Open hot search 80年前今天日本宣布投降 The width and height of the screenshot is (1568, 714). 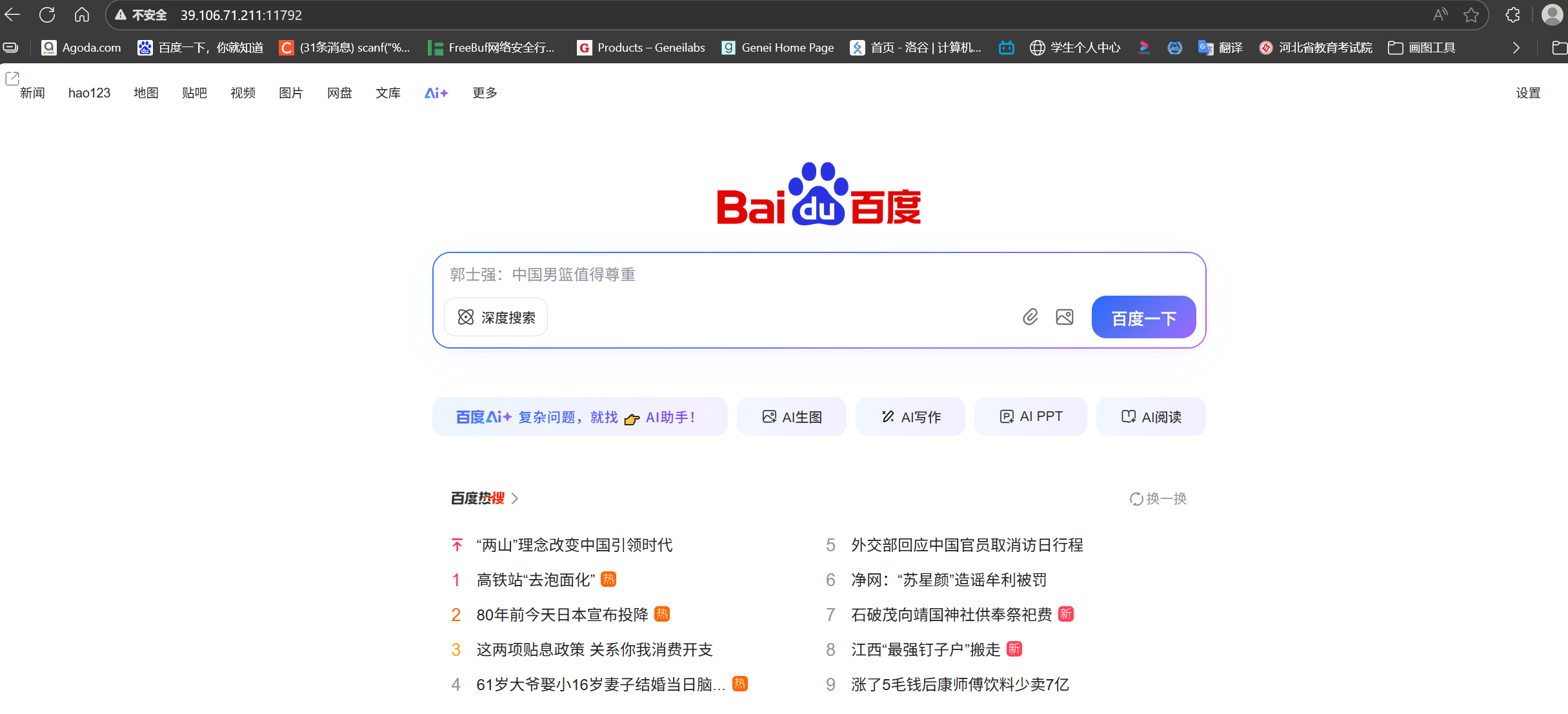coord(562,615)
